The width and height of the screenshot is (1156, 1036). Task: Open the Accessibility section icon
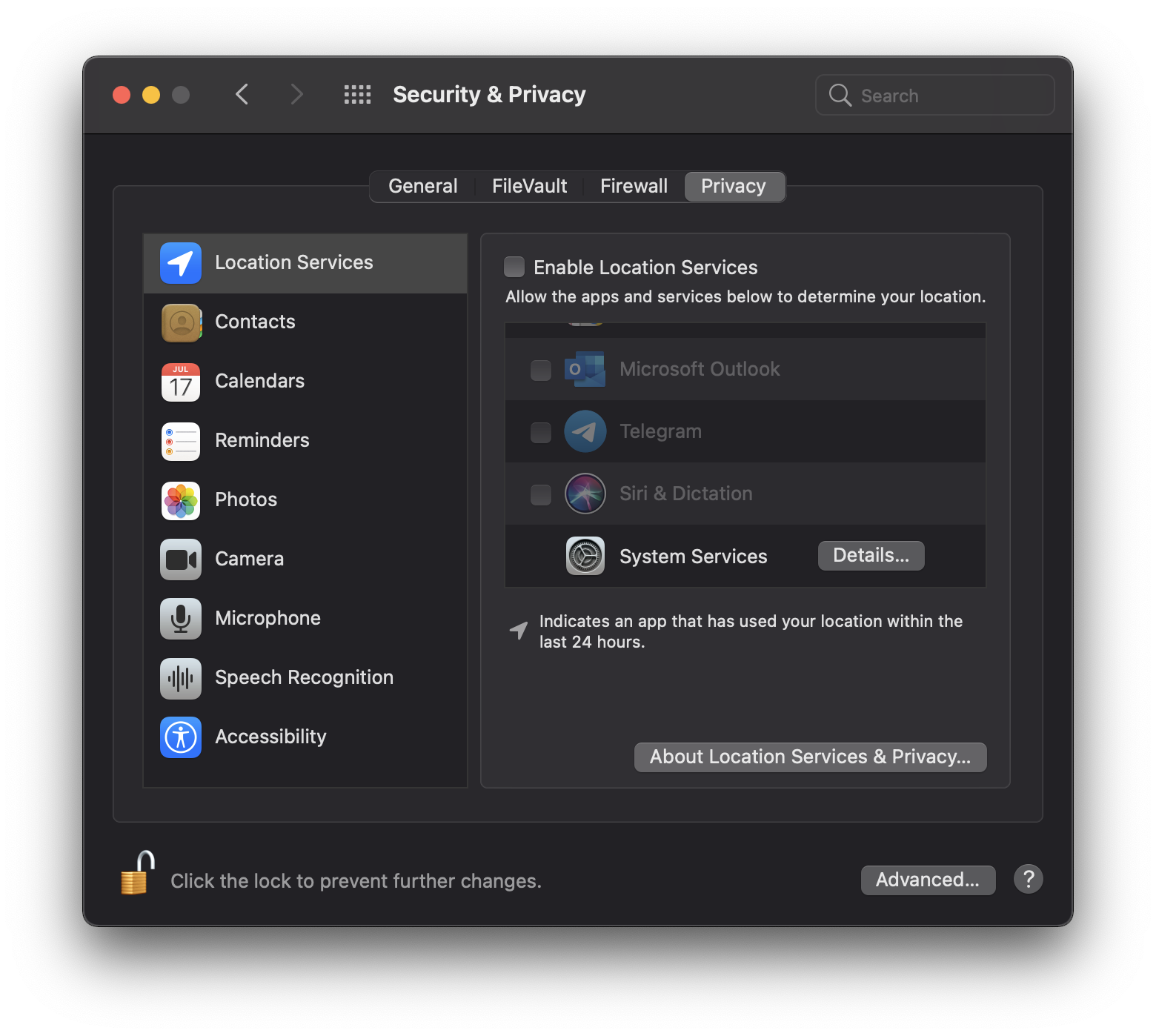180,737
